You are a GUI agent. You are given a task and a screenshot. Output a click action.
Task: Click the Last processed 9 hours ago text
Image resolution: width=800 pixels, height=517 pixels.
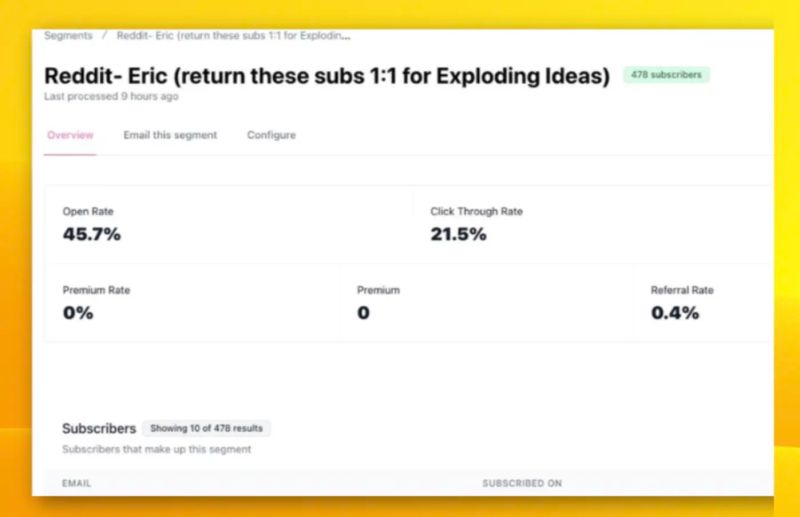[x=111, y=97]
